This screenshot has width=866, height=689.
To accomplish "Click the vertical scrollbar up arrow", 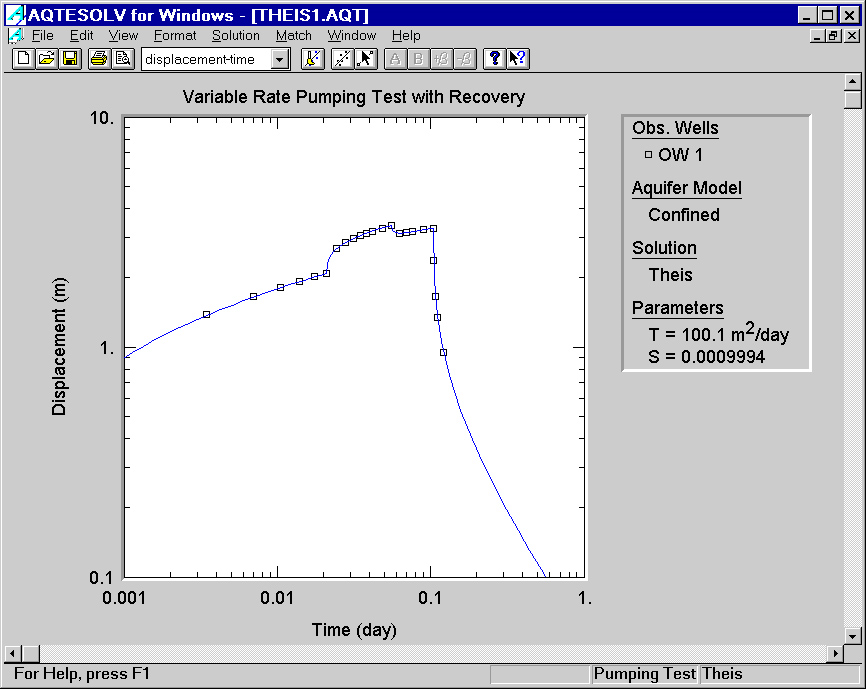I will pyautogui.click(x=852, y=82).
